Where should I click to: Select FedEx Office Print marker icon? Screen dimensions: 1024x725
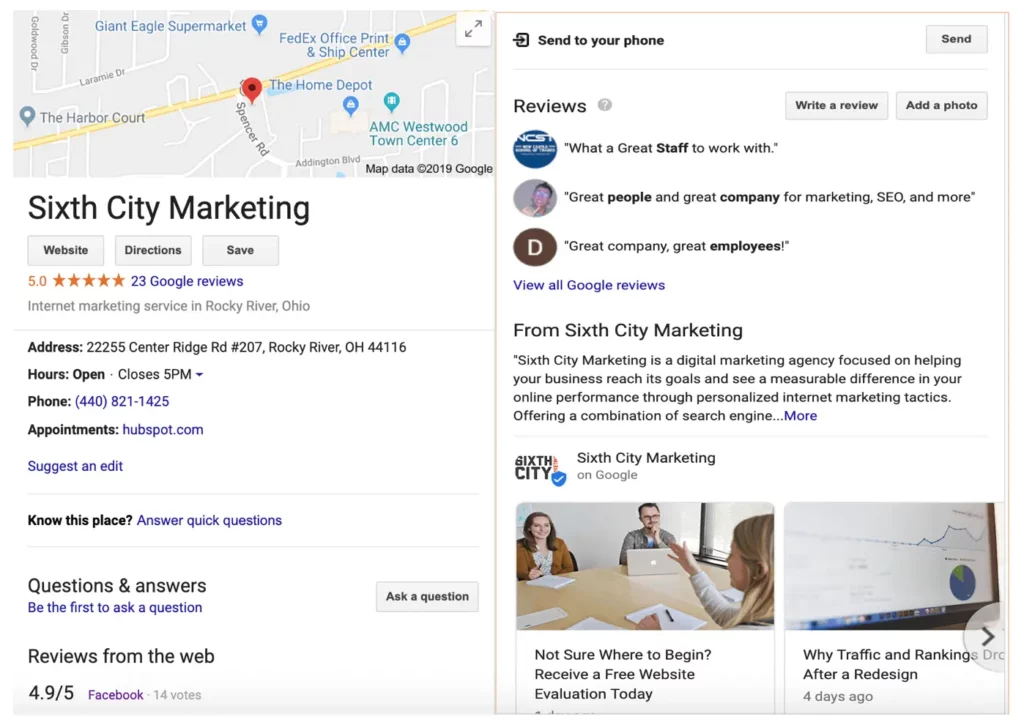pos(403,43)
